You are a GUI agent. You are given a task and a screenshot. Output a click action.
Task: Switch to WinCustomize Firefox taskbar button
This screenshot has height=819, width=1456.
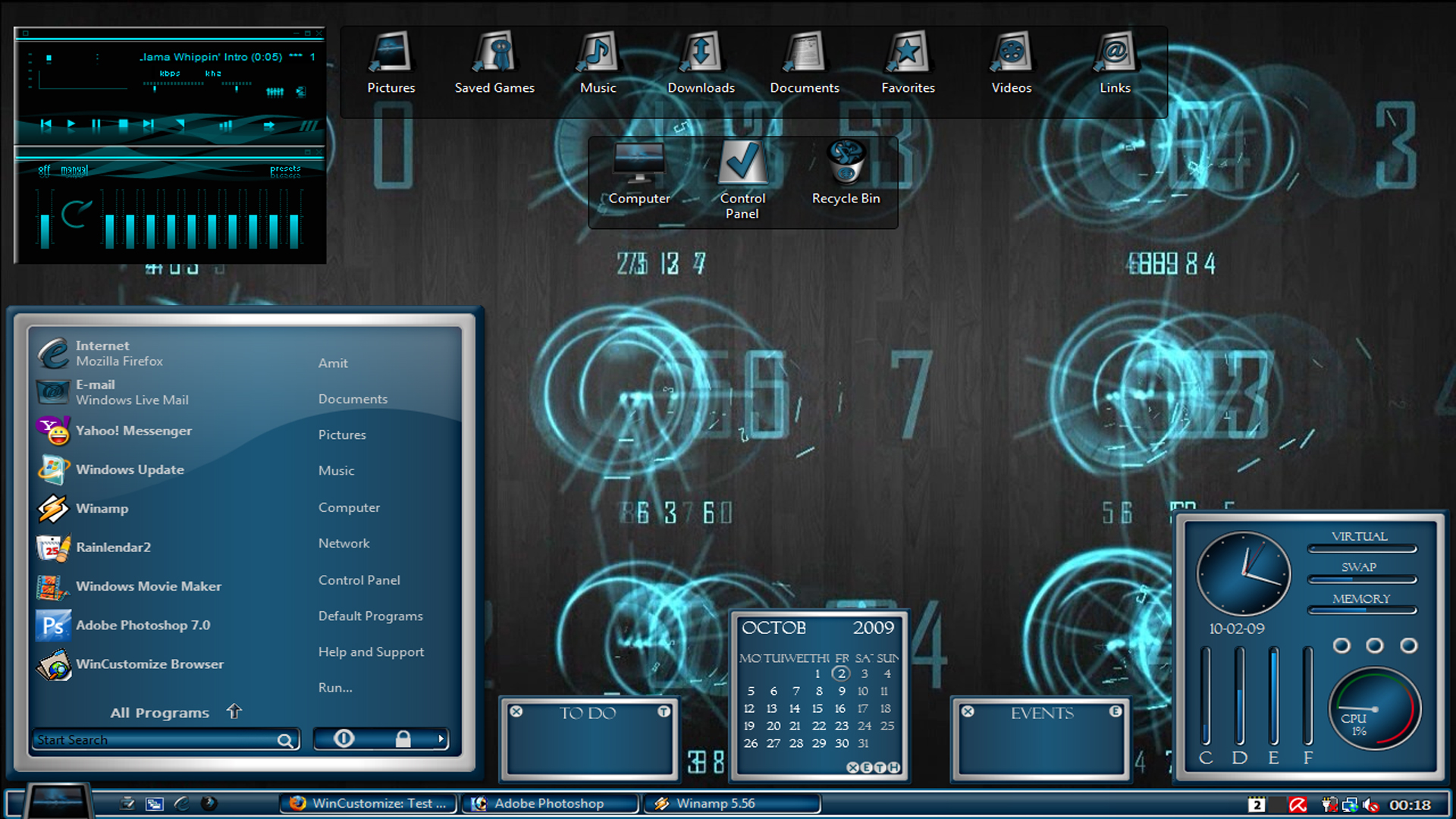pos(369,804)
